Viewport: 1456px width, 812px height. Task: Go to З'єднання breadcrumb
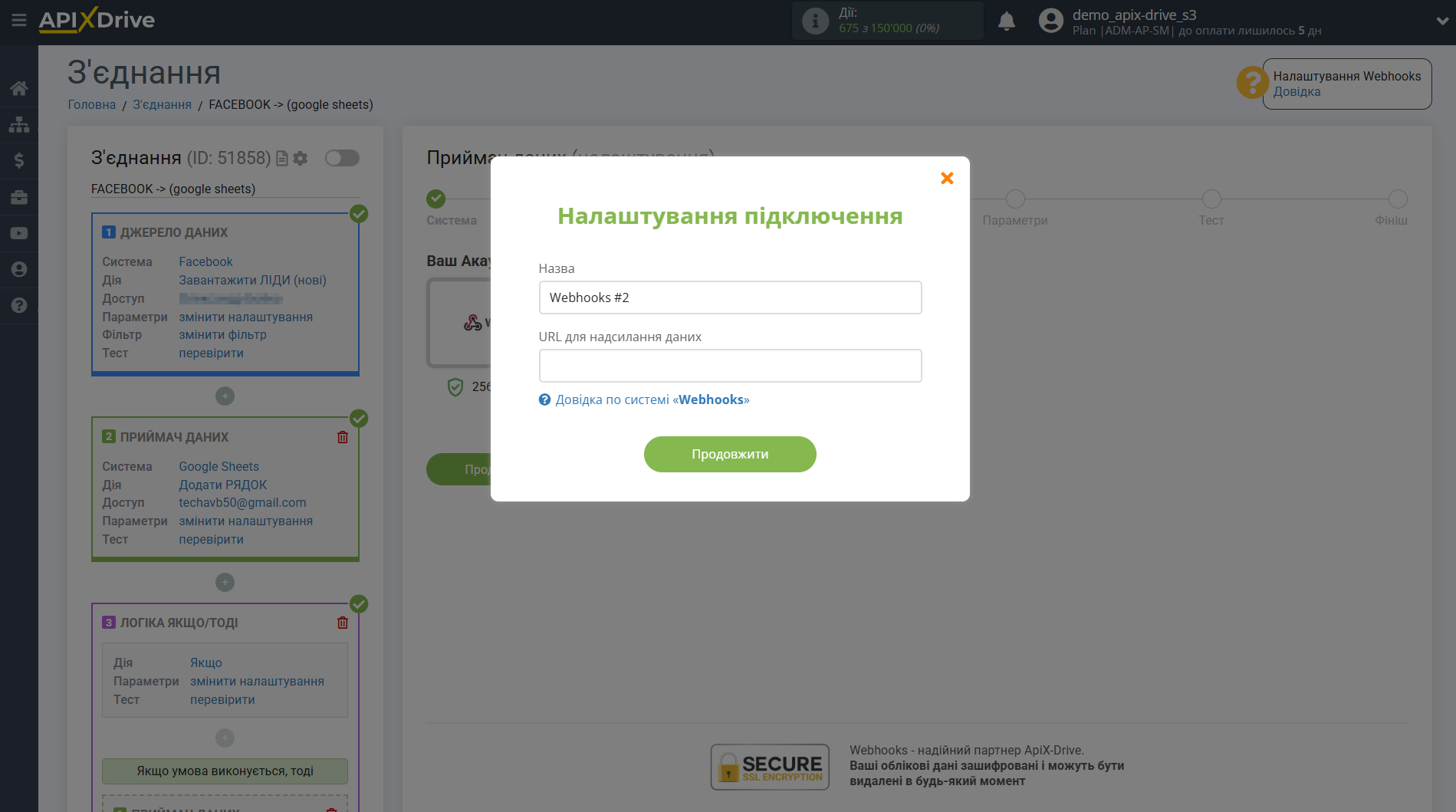click(163, 104)
